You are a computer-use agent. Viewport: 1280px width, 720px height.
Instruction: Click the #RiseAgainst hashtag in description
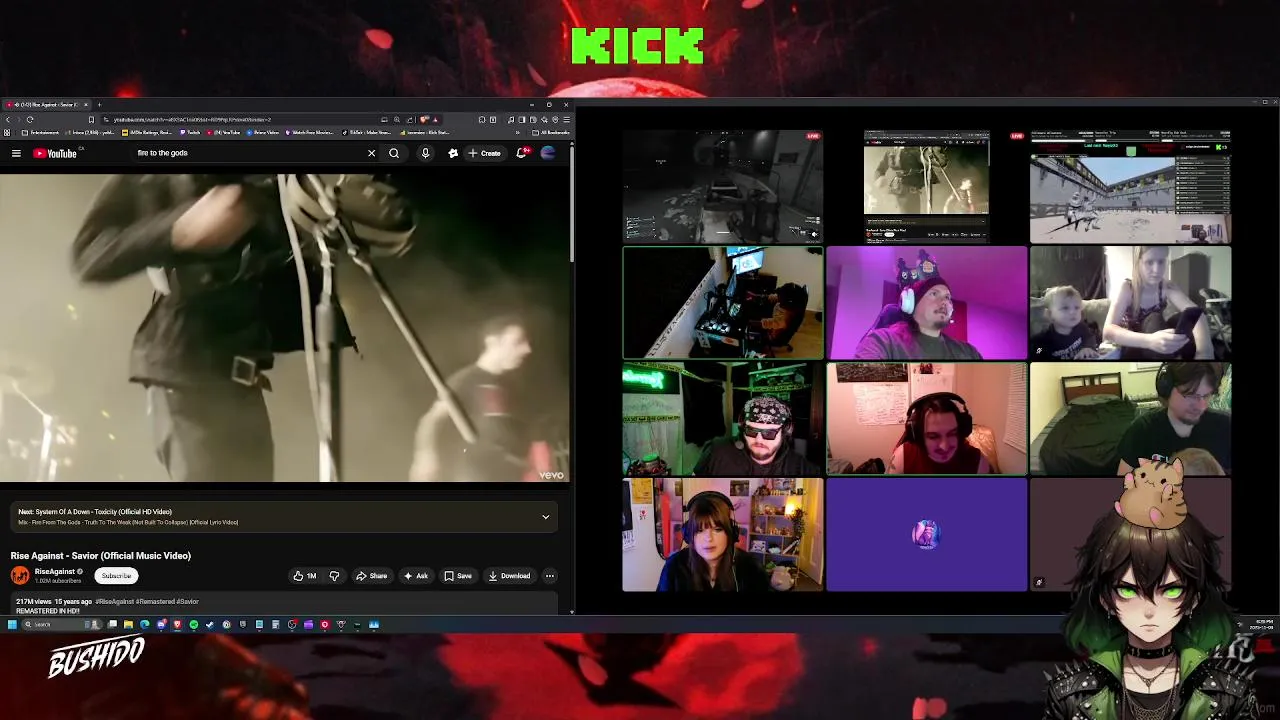116,602
